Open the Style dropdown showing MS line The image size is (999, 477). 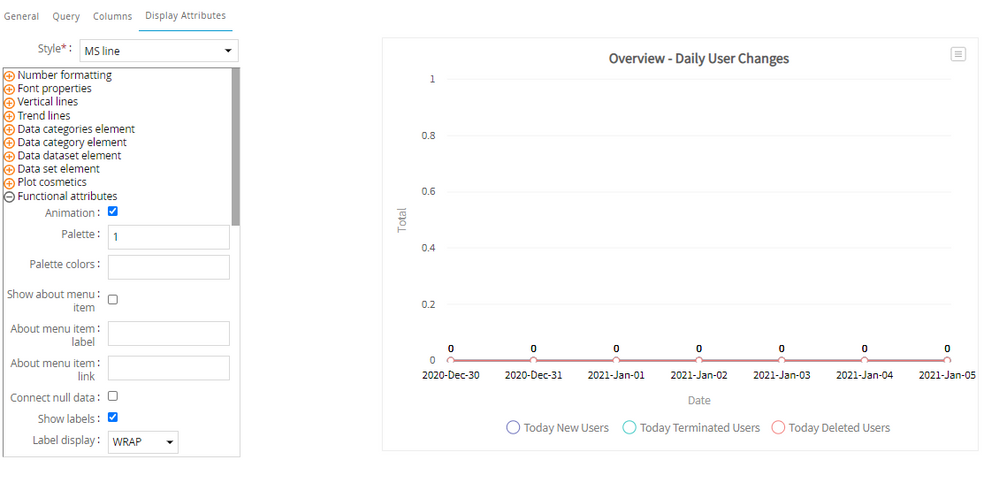point(158,50)
